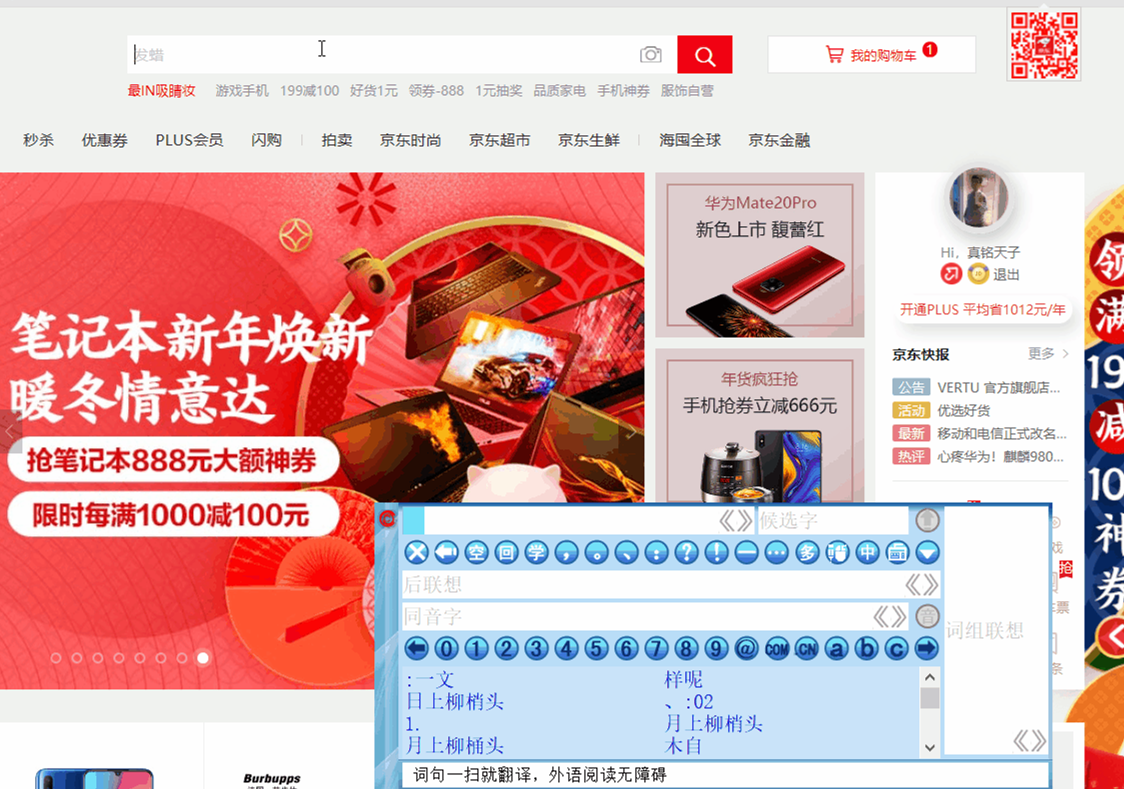Click the gray up-arrow button beside 候选字

tap(927, 520)
